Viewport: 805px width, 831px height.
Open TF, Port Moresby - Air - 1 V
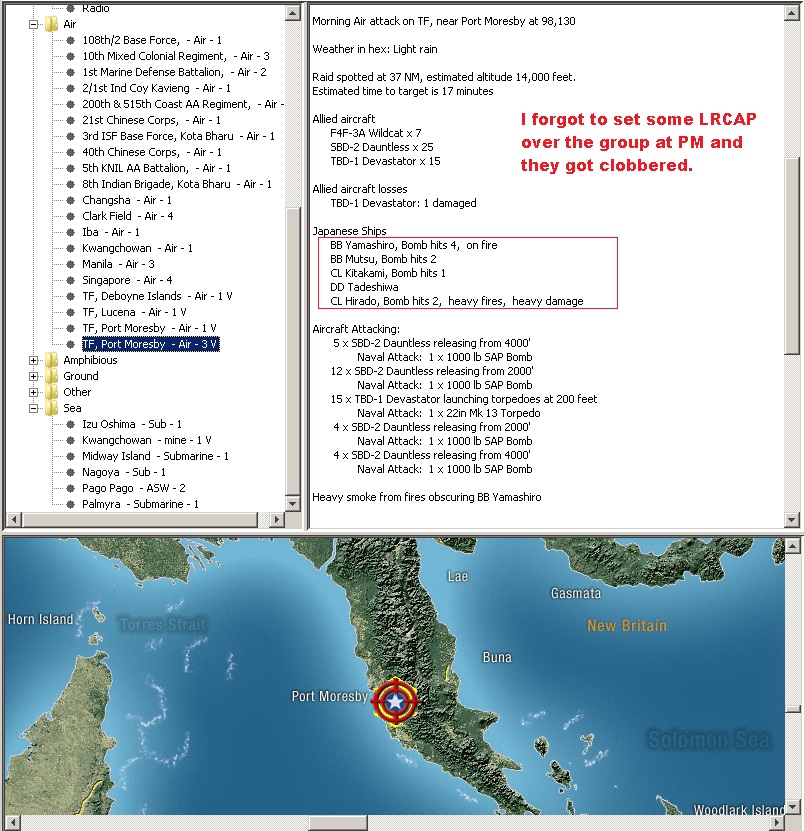149,328
